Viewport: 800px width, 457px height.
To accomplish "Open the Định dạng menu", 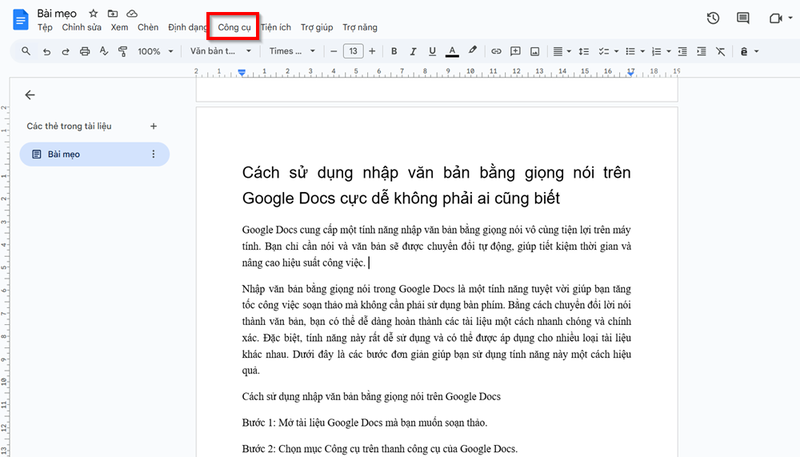I will (x=187, y=27).
